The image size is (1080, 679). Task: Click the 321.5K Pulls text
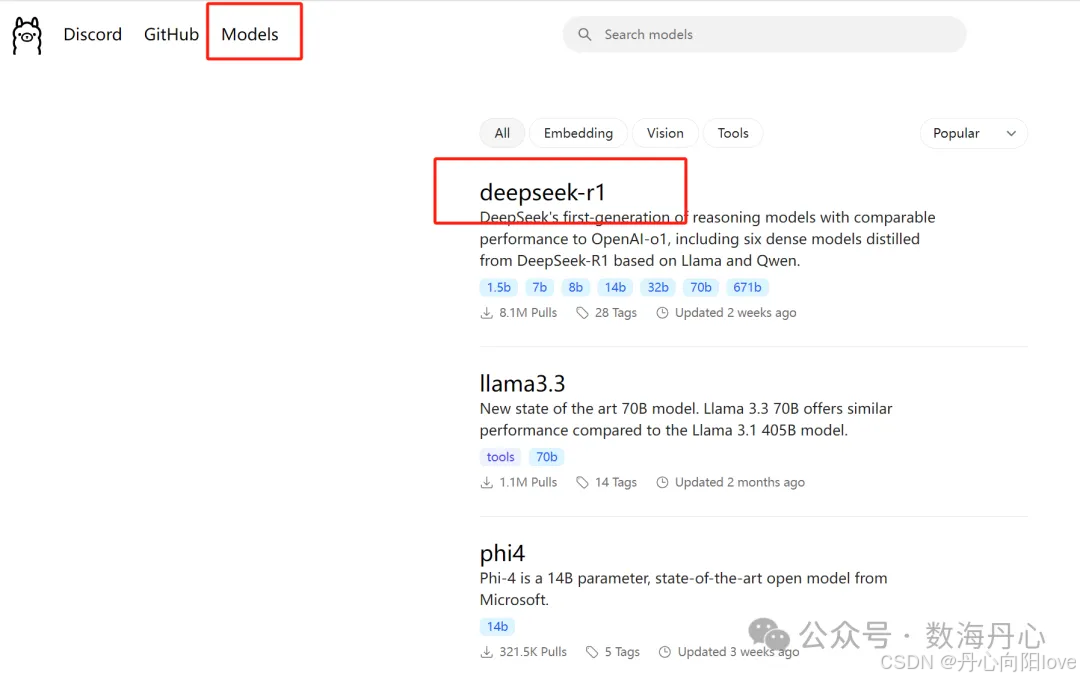(x=532, y=651)
